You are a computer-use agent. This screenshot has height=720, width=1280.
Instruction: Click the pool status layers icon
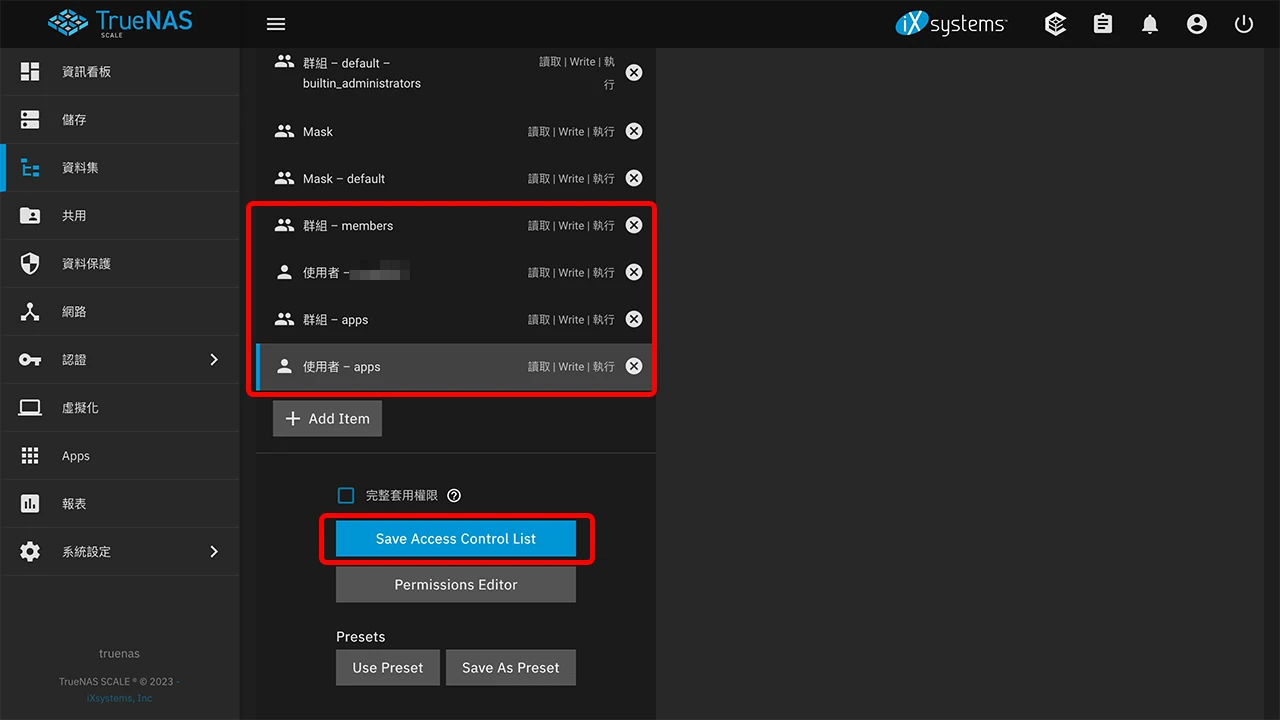[x=1055, y=23]
